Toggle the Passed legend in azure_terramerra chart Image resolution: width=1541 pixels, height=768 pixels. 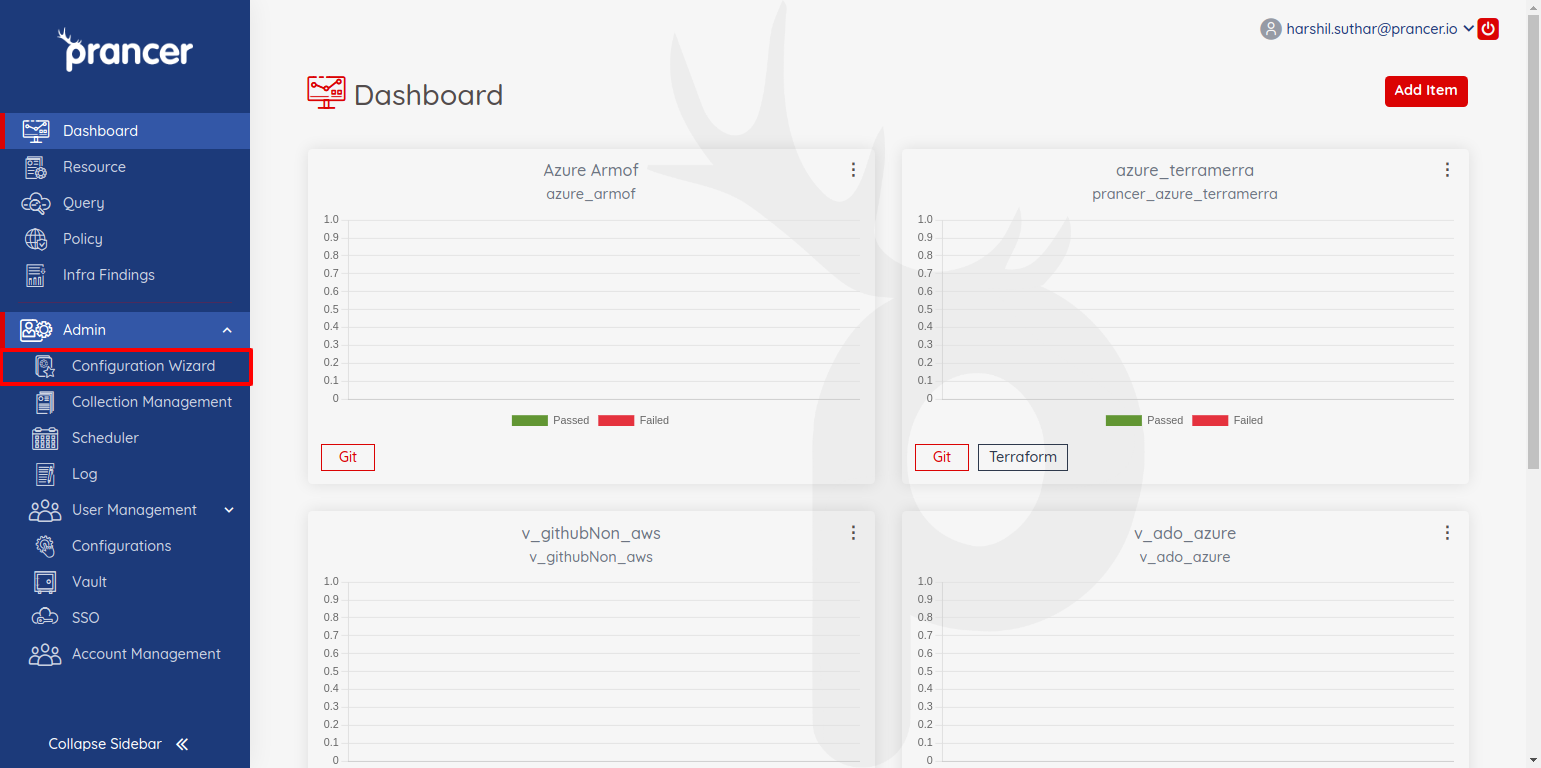[x=1144, y=421]
